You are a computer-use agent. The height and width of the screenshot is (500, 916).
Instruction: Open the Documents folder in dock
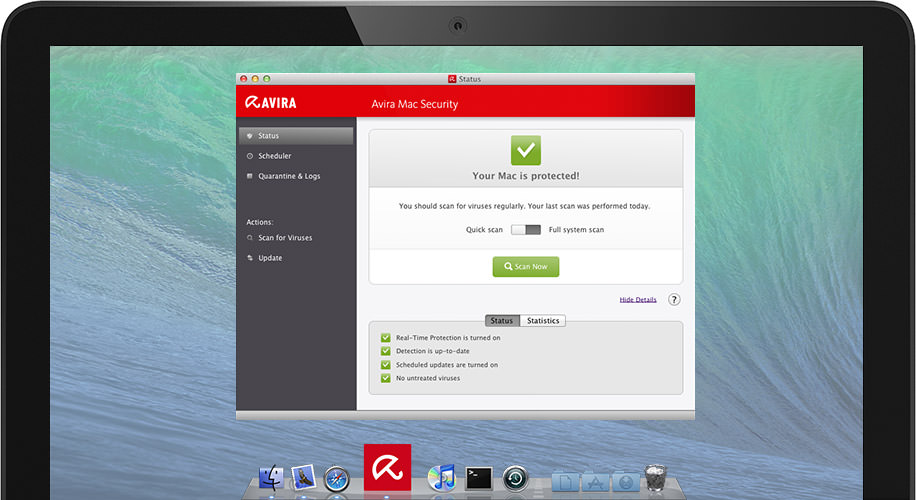pos(565,481)
